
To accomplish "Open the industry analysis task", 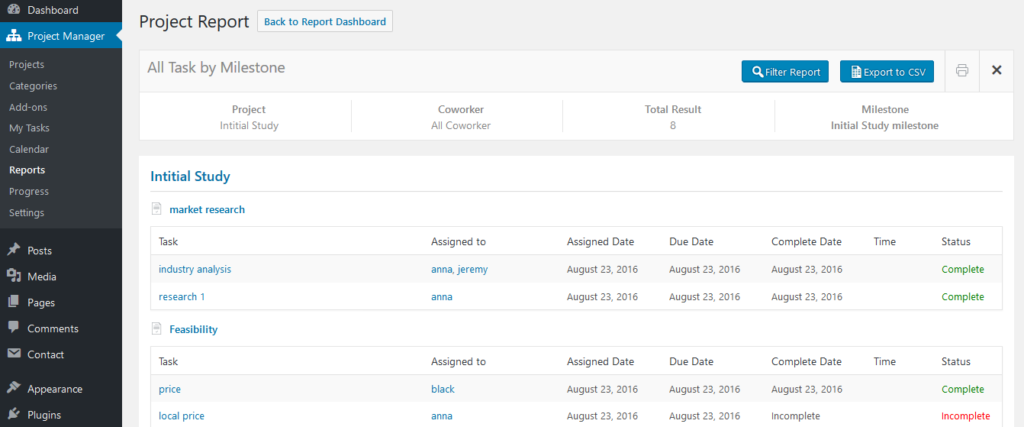I will tap(195, 269).
